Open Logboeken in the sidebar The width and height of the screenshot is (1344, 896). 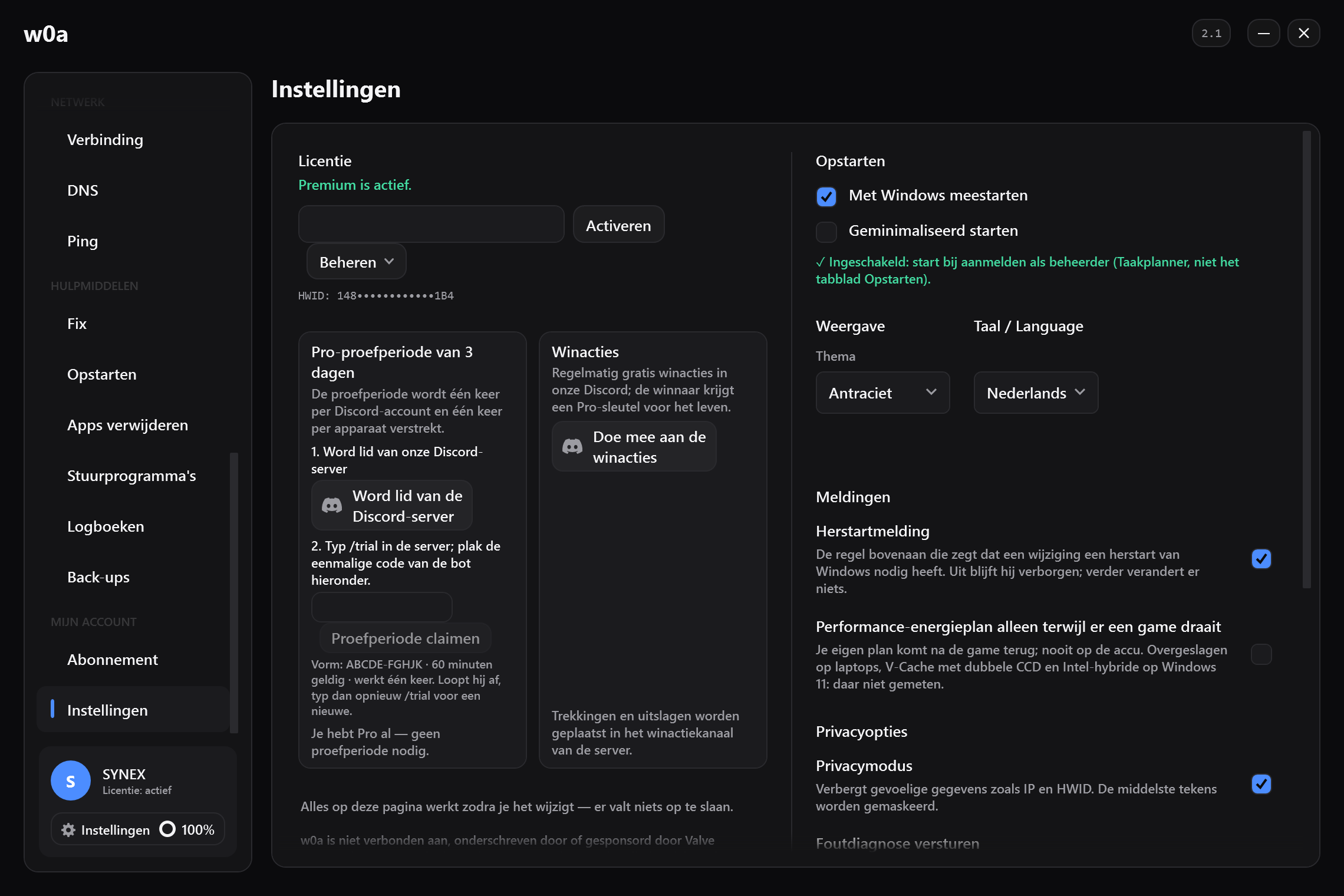pos(133,526)
